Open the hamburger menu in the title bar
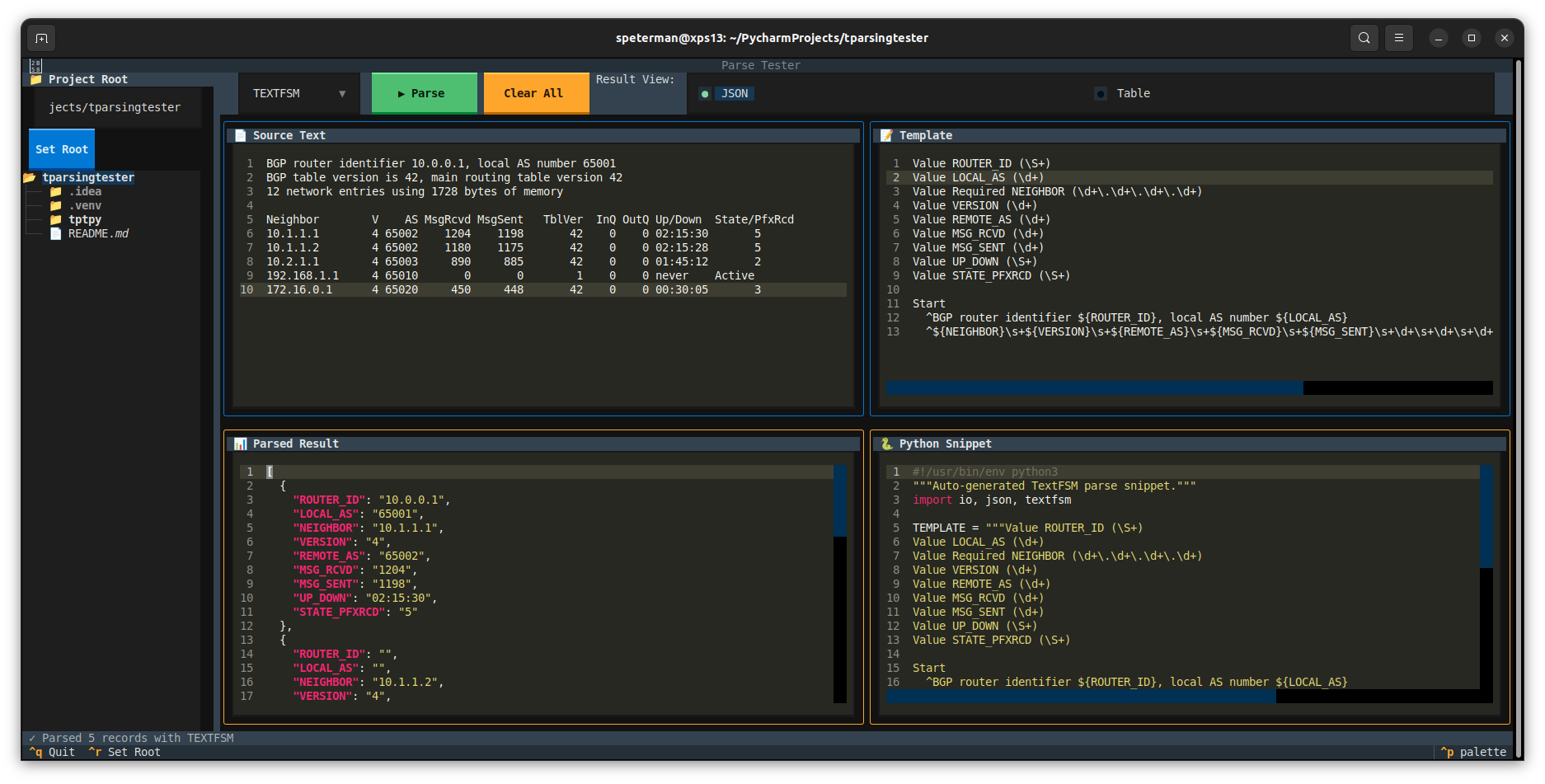Viewport: 1545px width, 784px height. (x=1399, y=38)
